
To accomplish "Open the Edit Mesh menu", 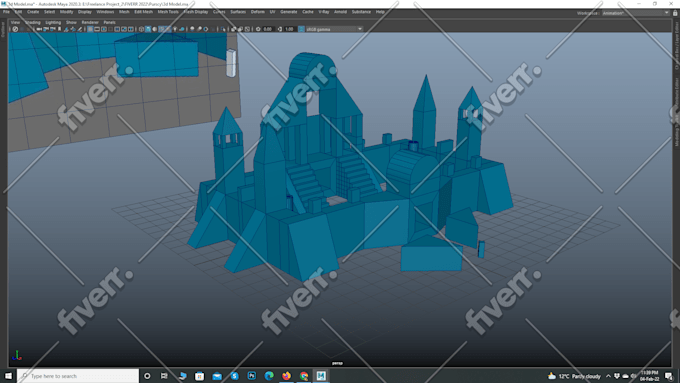I will click(x=143, y=12).
